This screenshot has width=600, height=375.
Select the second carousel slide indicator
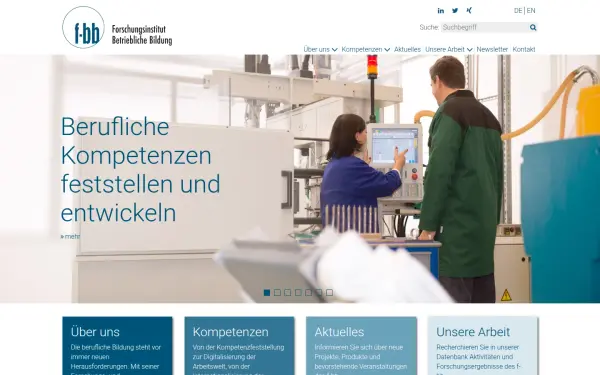click(277, 293)
